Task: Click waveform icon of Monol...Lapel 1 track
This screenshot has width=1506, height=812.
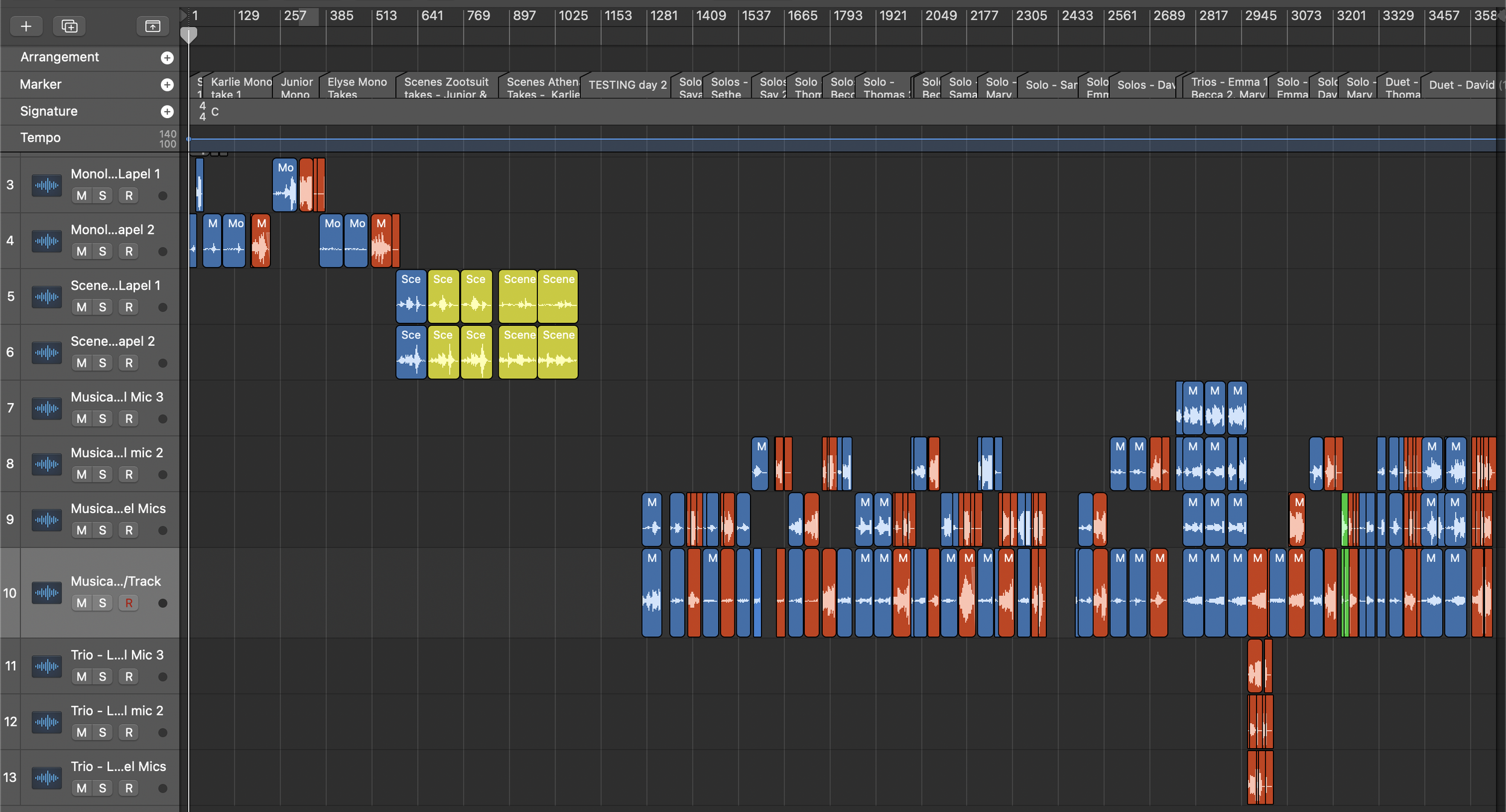Action: click(46, 186)
